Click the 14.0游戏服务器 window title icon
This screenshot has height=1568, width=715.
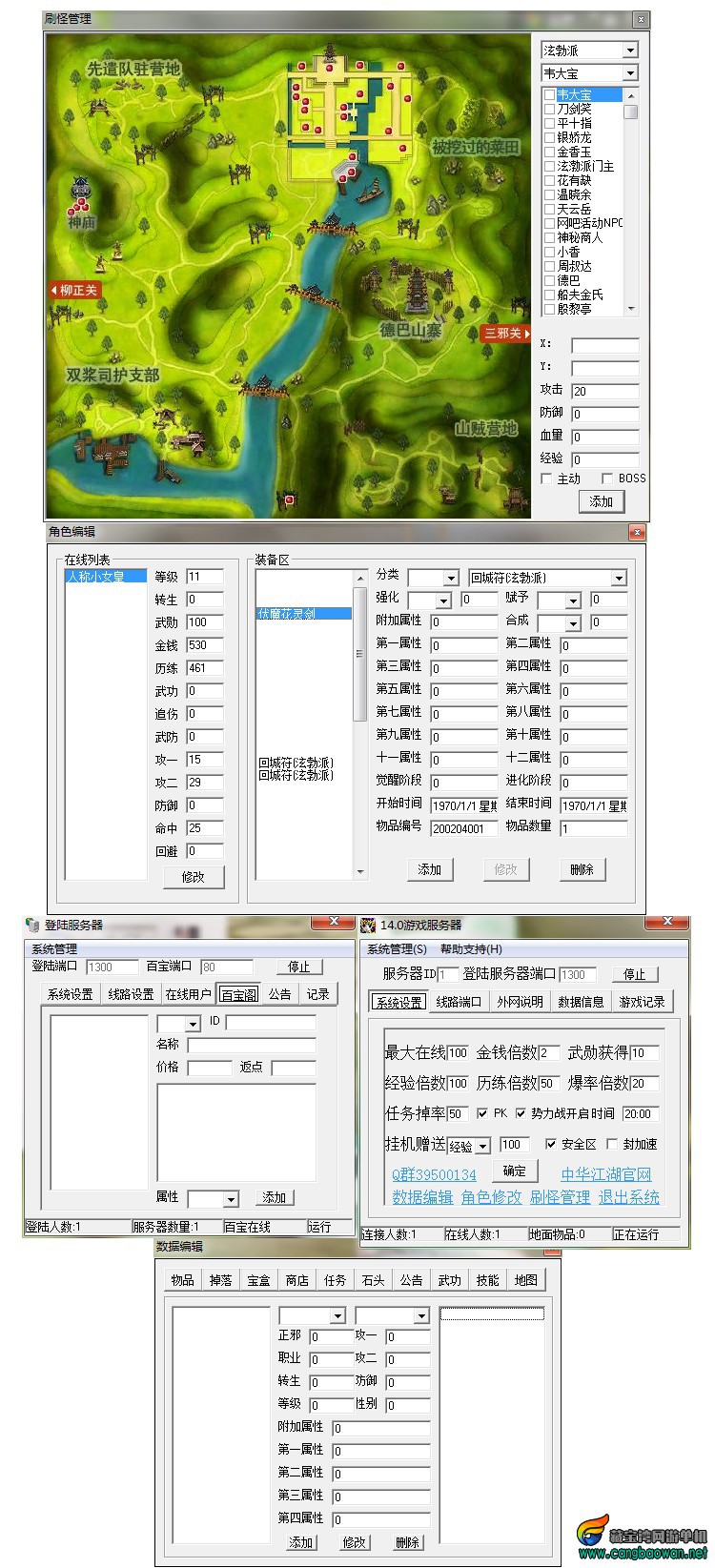click(x=368, y=925)
